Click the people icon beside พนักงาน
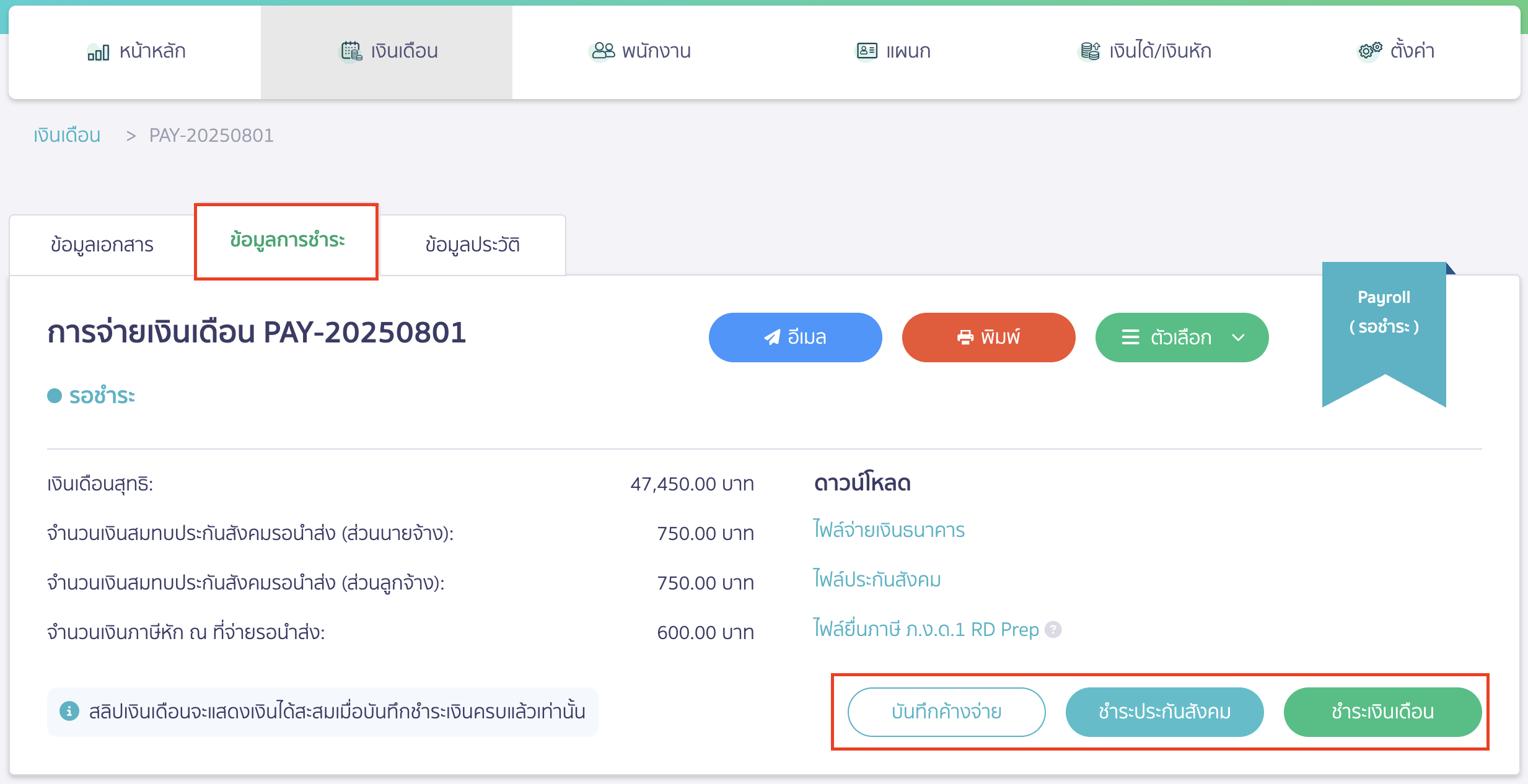1528x784 pixels. pyautogui.click(x=602, y=51)
